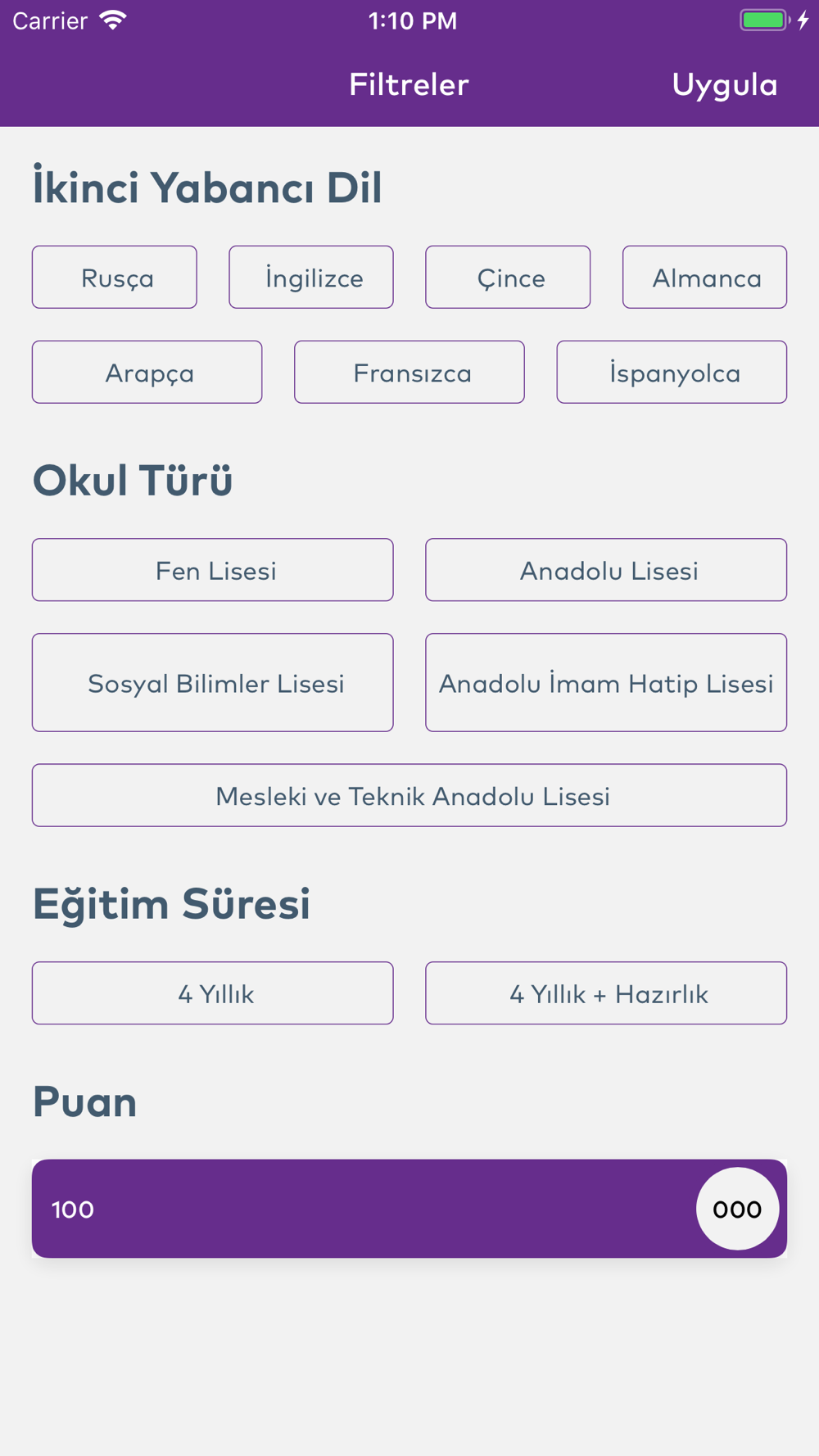Select Anadolu İmam Hatip Lisesi

click(606, 683)
